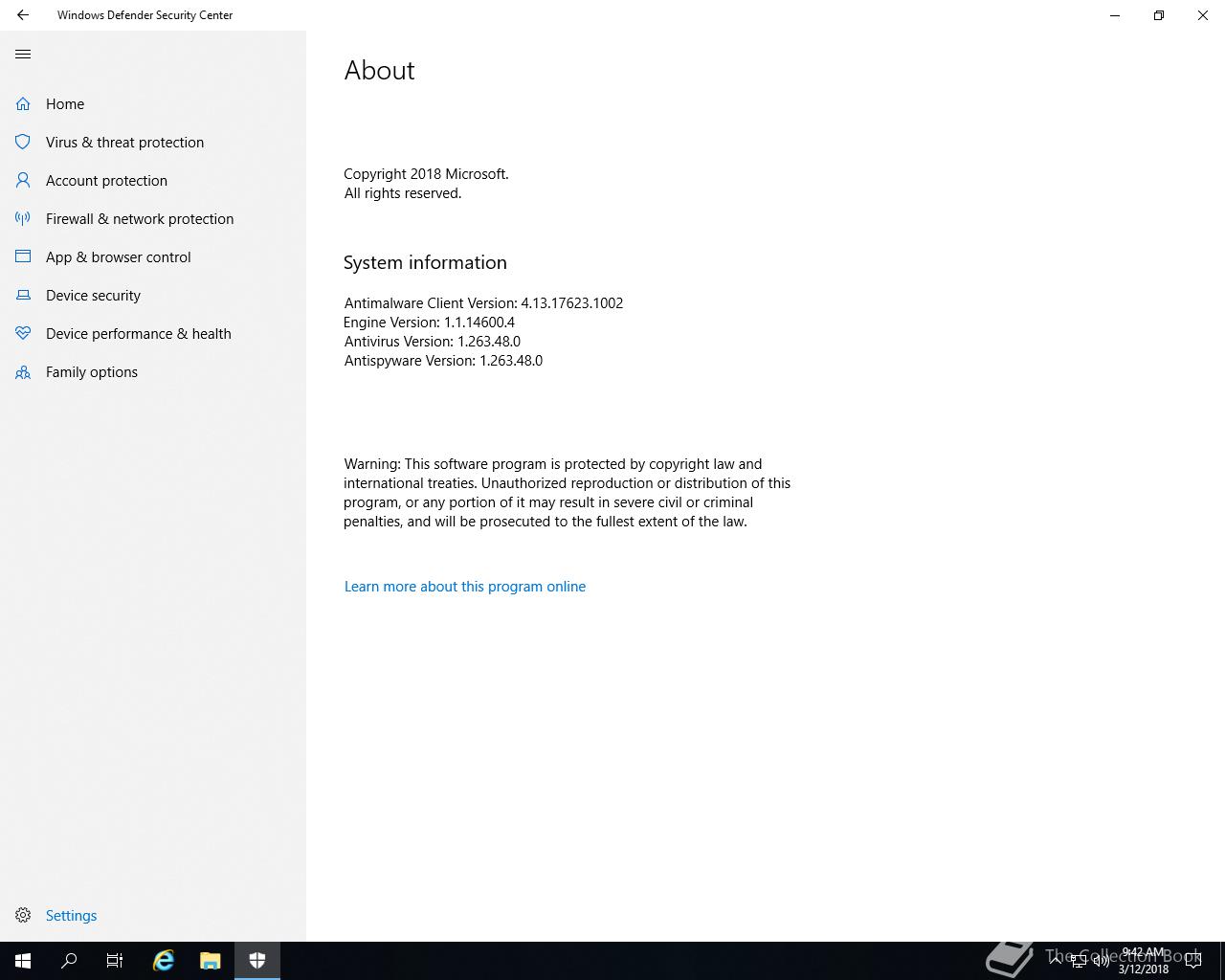Show hidden tray icons chevron
Viewport: 1225px width, 980px height.
[1056, 961]
